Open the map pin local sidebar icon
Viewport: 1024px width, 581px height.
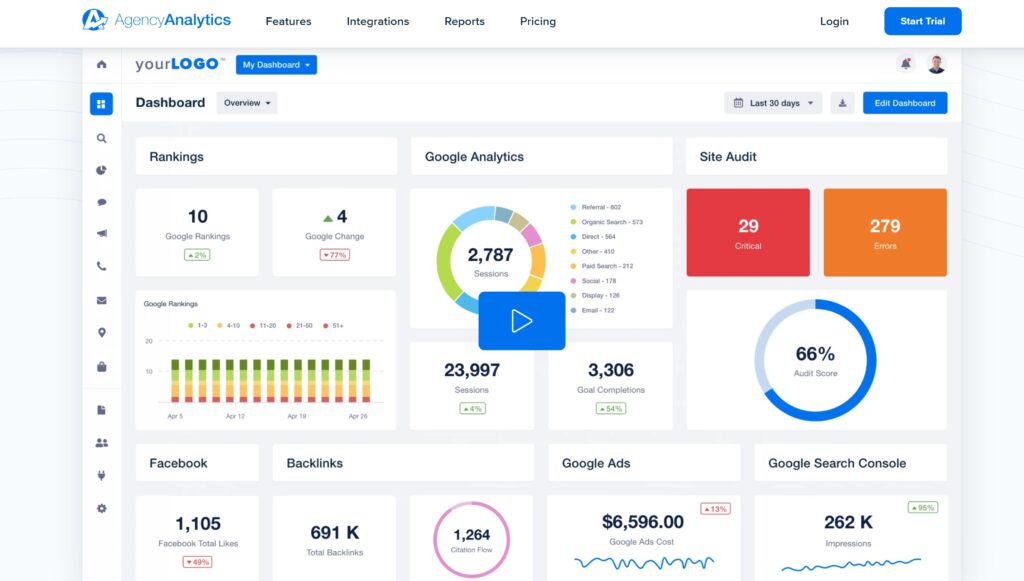coord(101,333)
